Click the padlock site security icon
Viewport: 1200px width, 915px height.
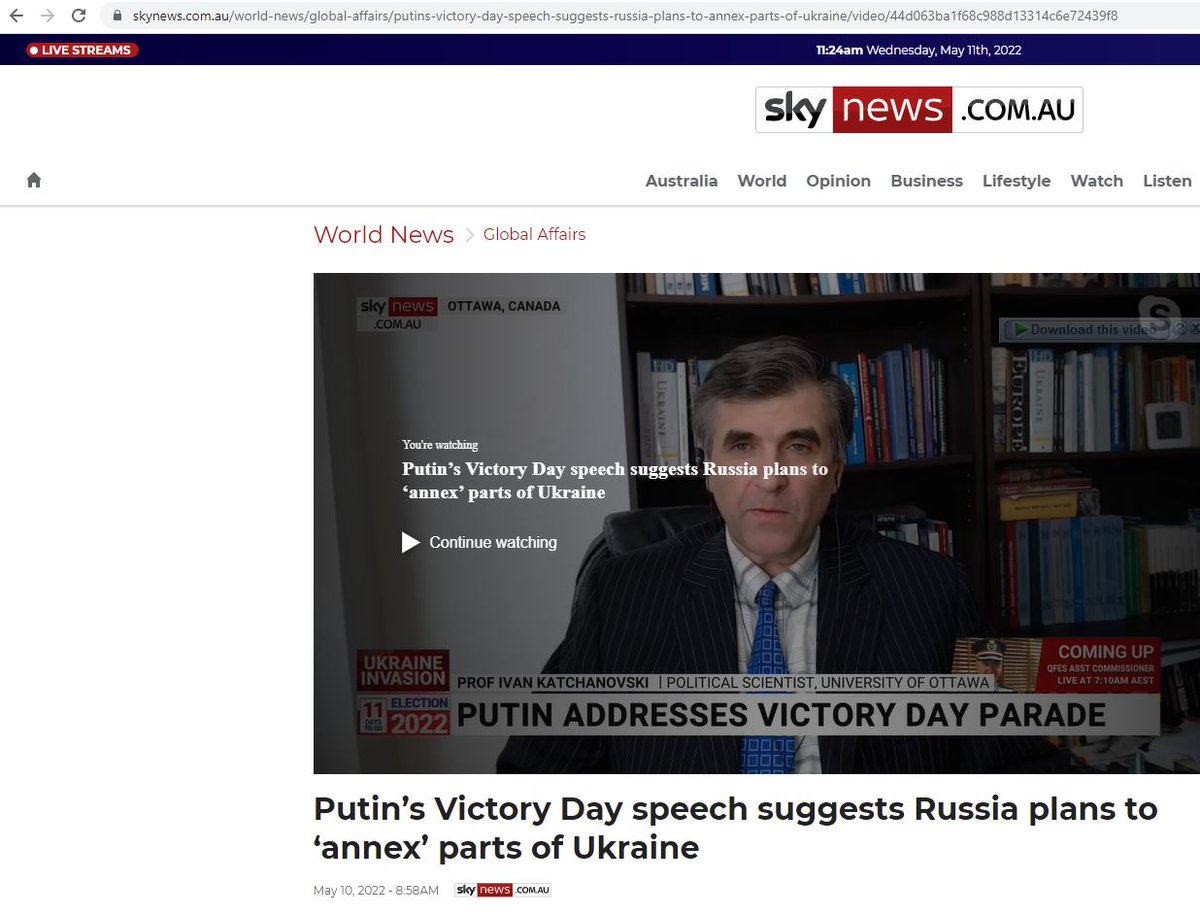(118, 16)
